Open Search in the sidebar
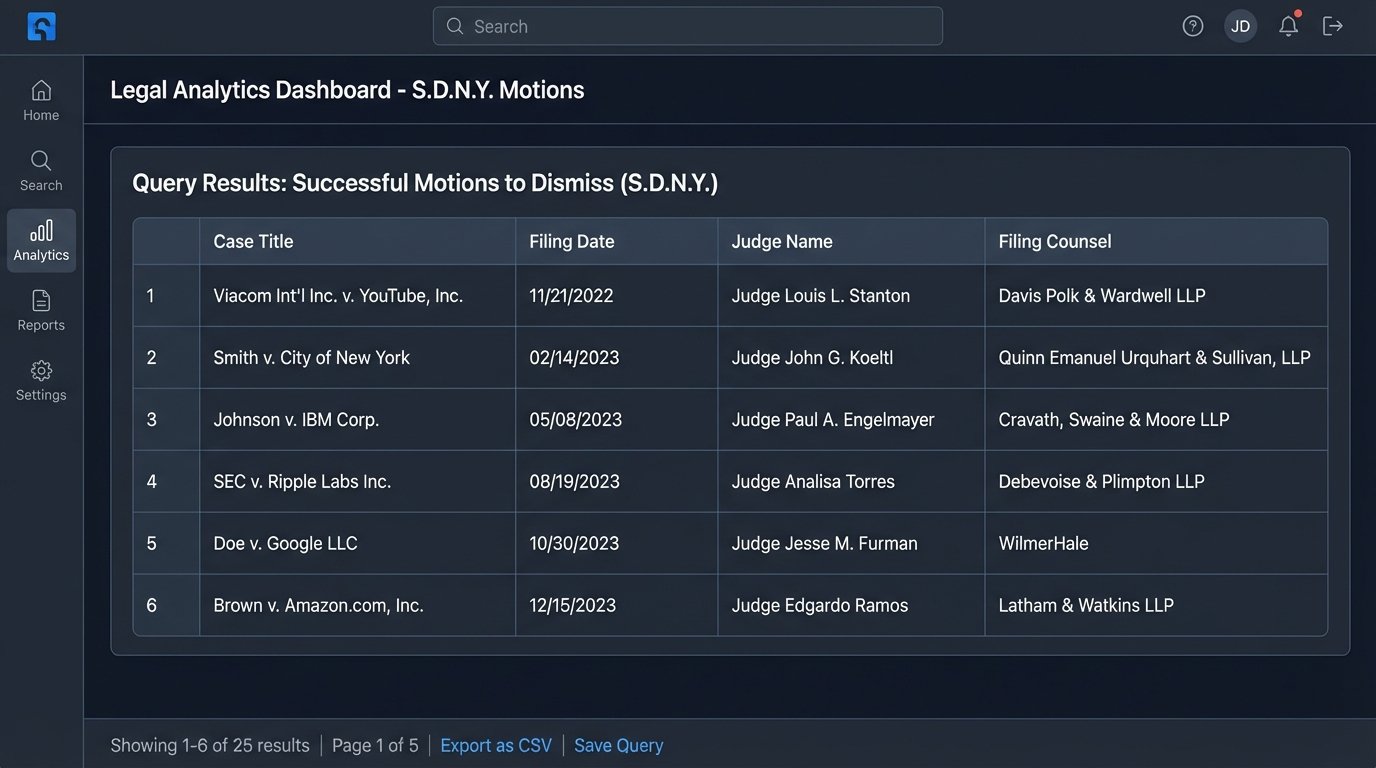 (41, 170)
